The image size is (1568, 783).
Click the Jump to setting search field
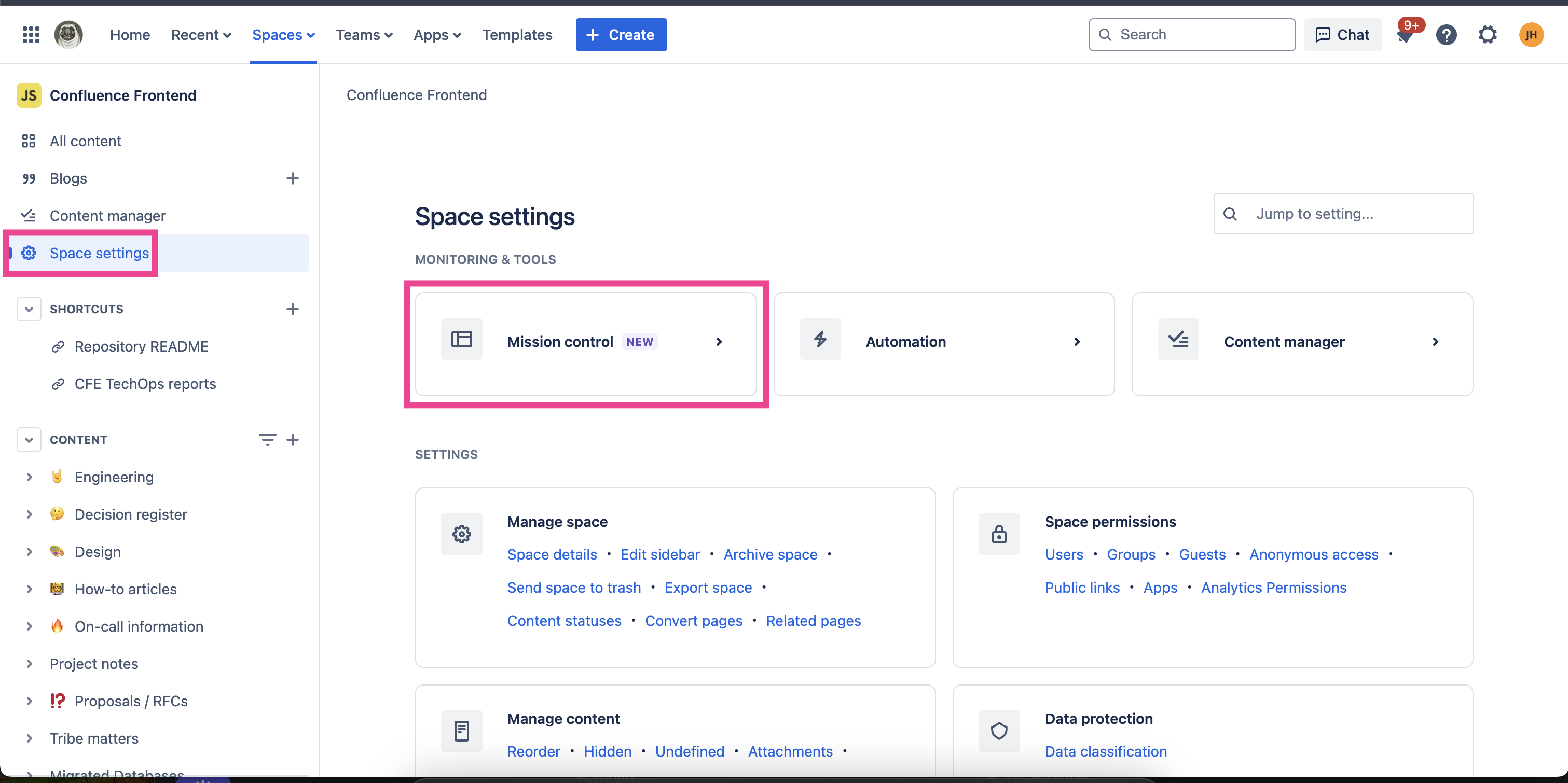[1343, 214]
